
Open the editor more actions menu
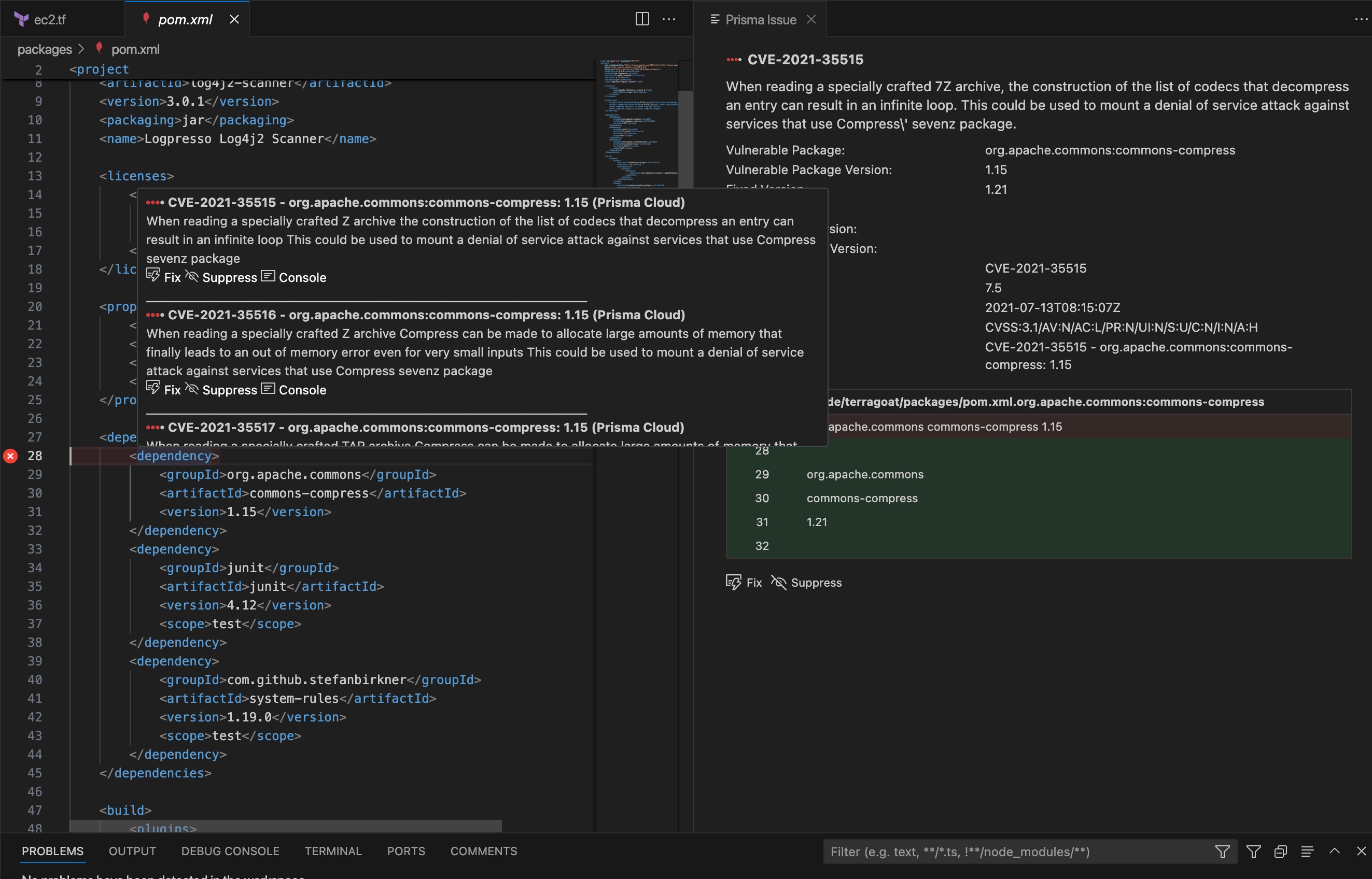[668, 19]
